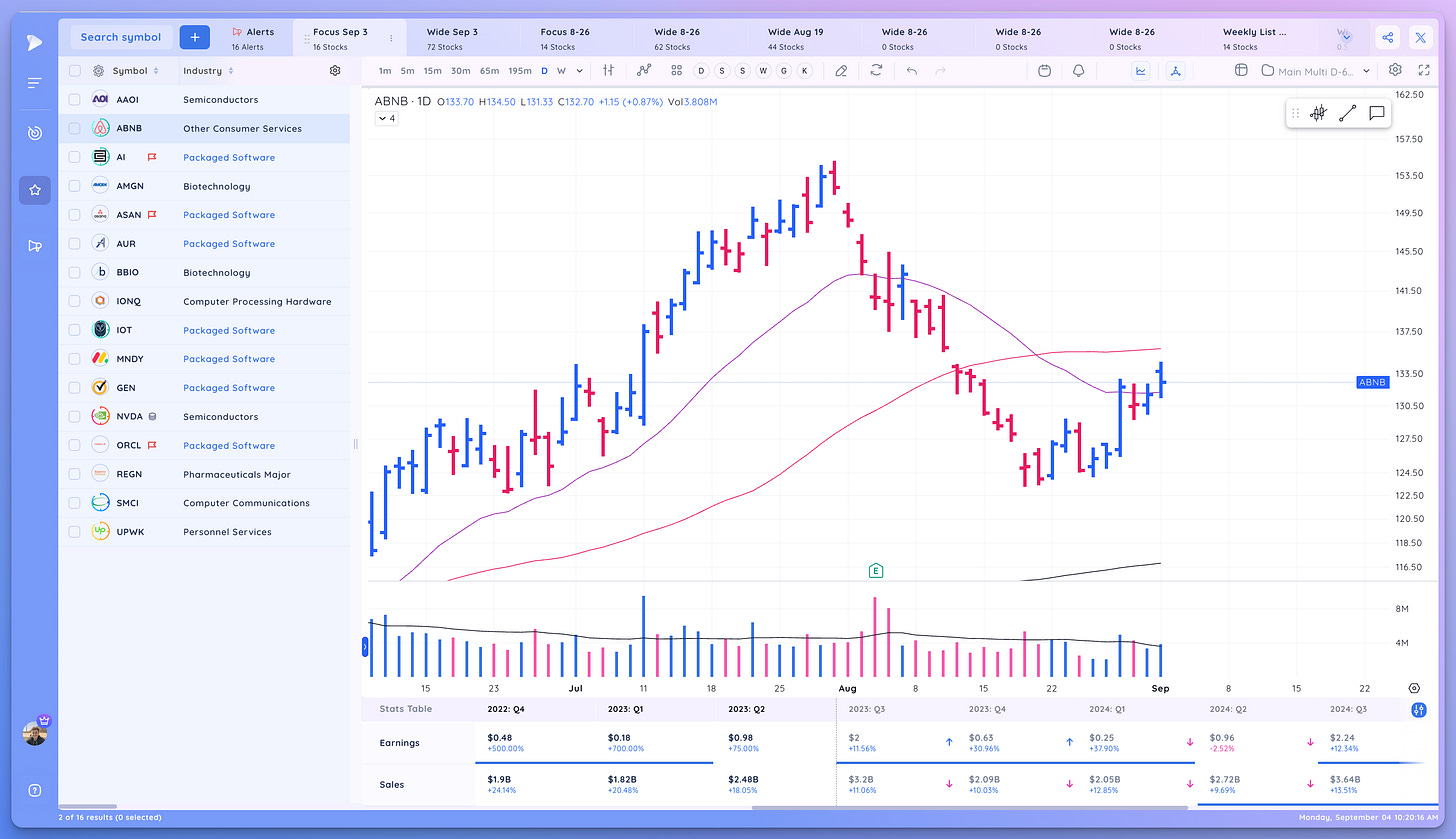The width and height of the screenshot is (1456, 839).
Task: Select the 195m timeframe
Action: pos(519,71)
